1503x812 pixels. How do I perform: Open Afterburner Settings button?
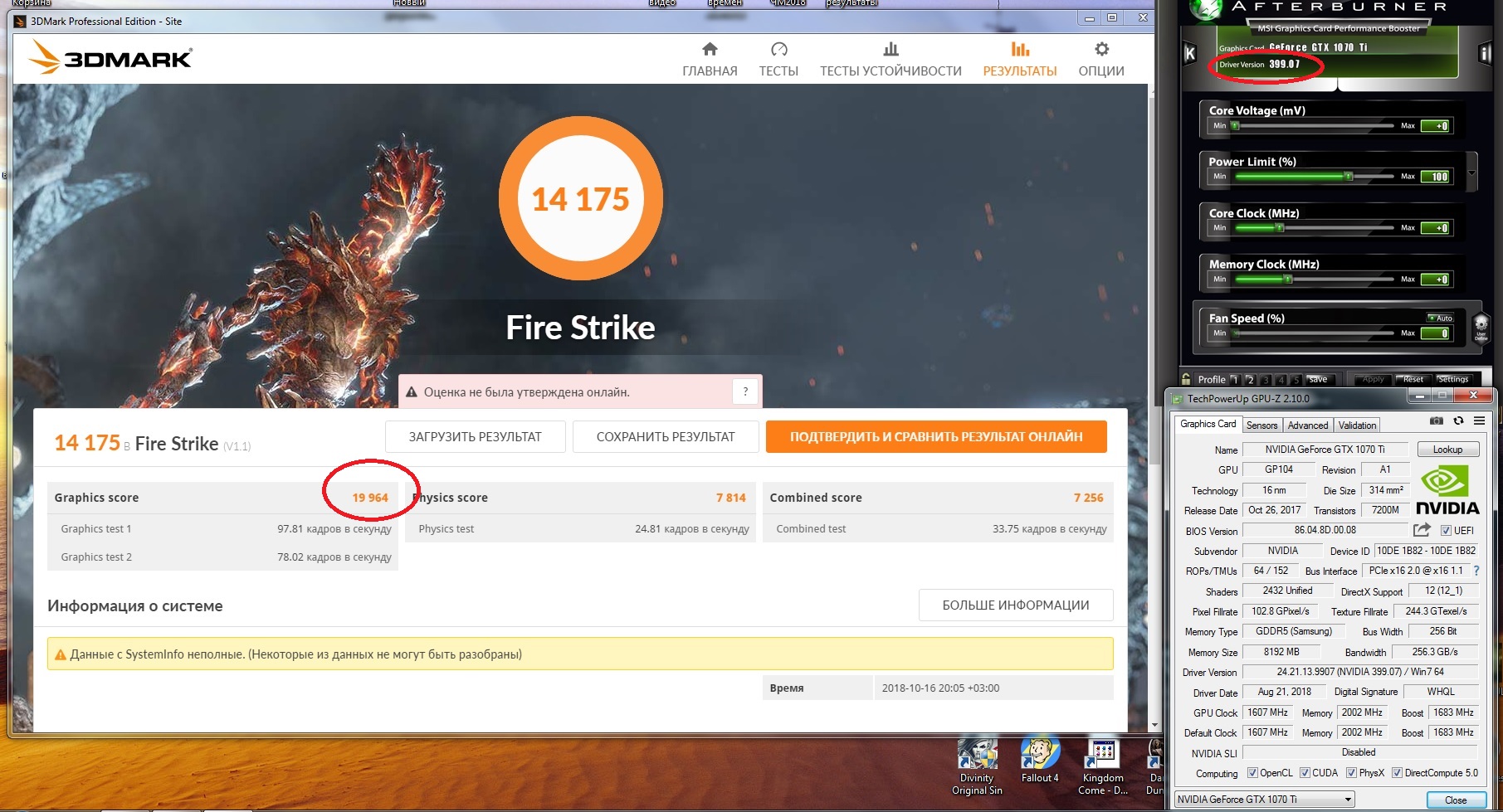1453,379
